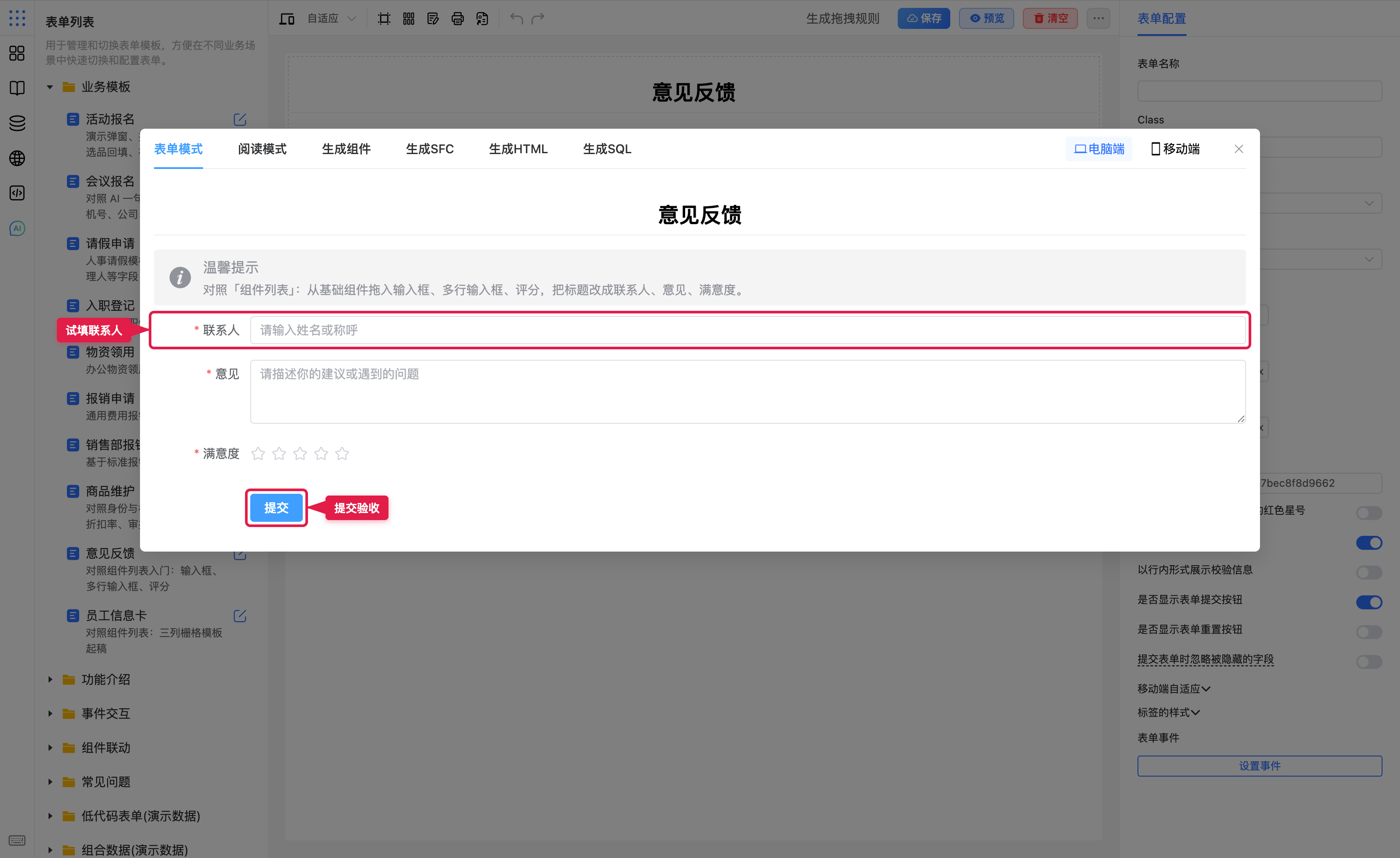This screenshot has height=858, width=1400.
Task: Click the fifth star in 满意度 rating
Action: (342, 453)
